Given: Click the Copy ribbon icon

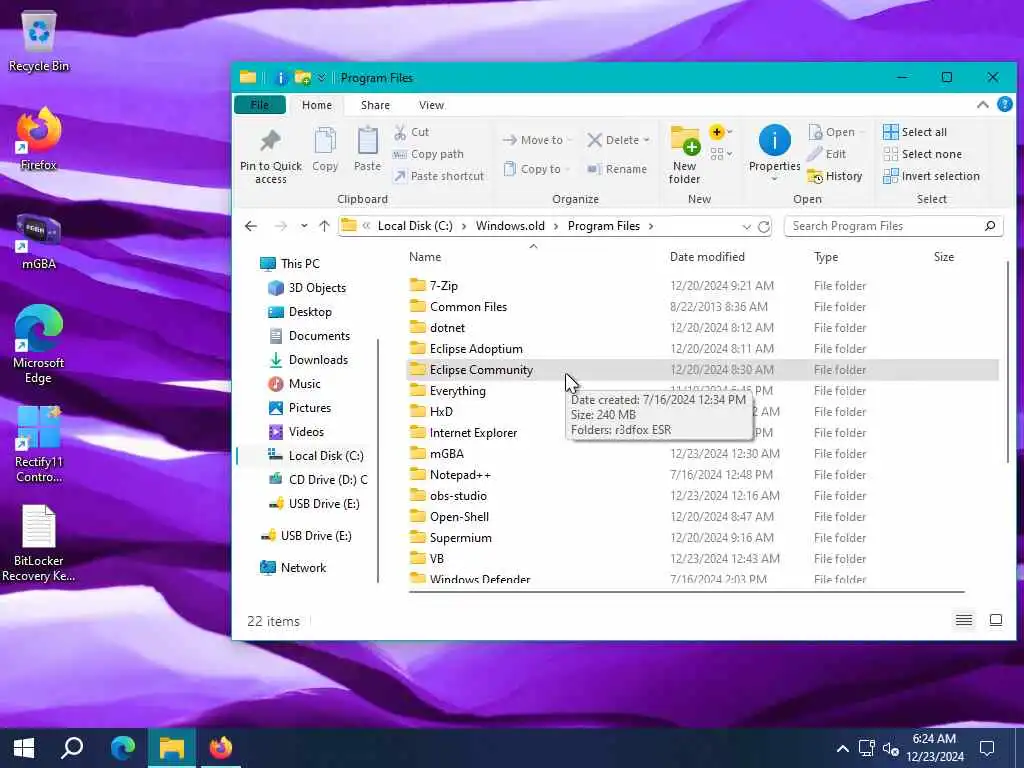Looking at the screenshot, I should pos(325,150).
